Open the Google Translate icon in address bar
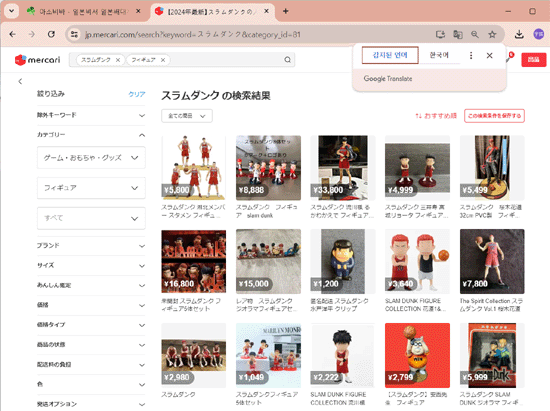Image resolution: width=550 pixels, height=411 pixels. (x=458, y=34)
